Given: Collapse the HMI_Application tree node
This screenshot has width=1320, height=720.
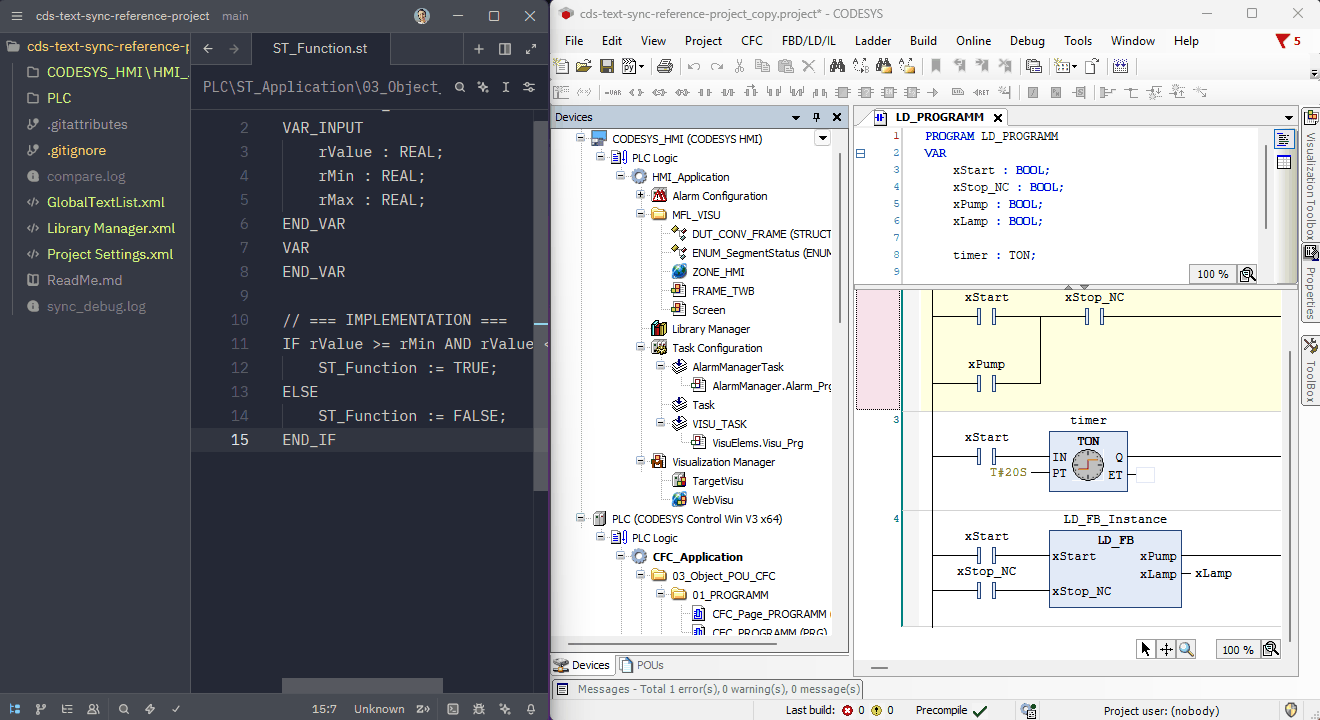Looking at the screenshot, I should coord(620,176).
